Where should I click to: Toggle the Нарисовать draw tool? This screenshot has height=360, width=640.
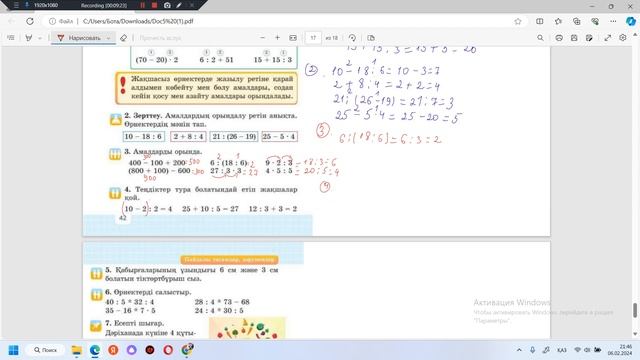tap(78, 38)
